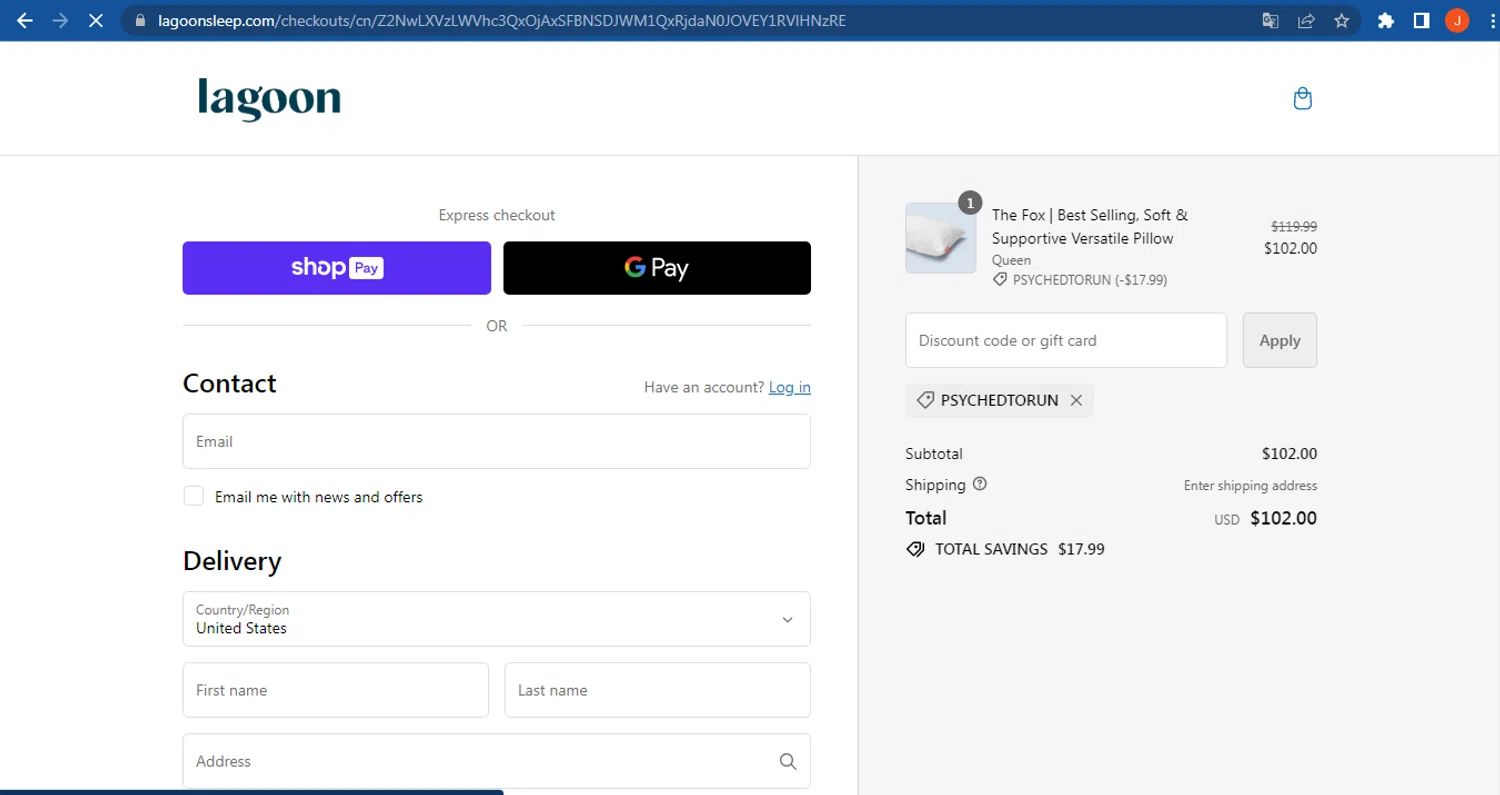Search addresses with the magnifier icon

(x=788, y=761)
